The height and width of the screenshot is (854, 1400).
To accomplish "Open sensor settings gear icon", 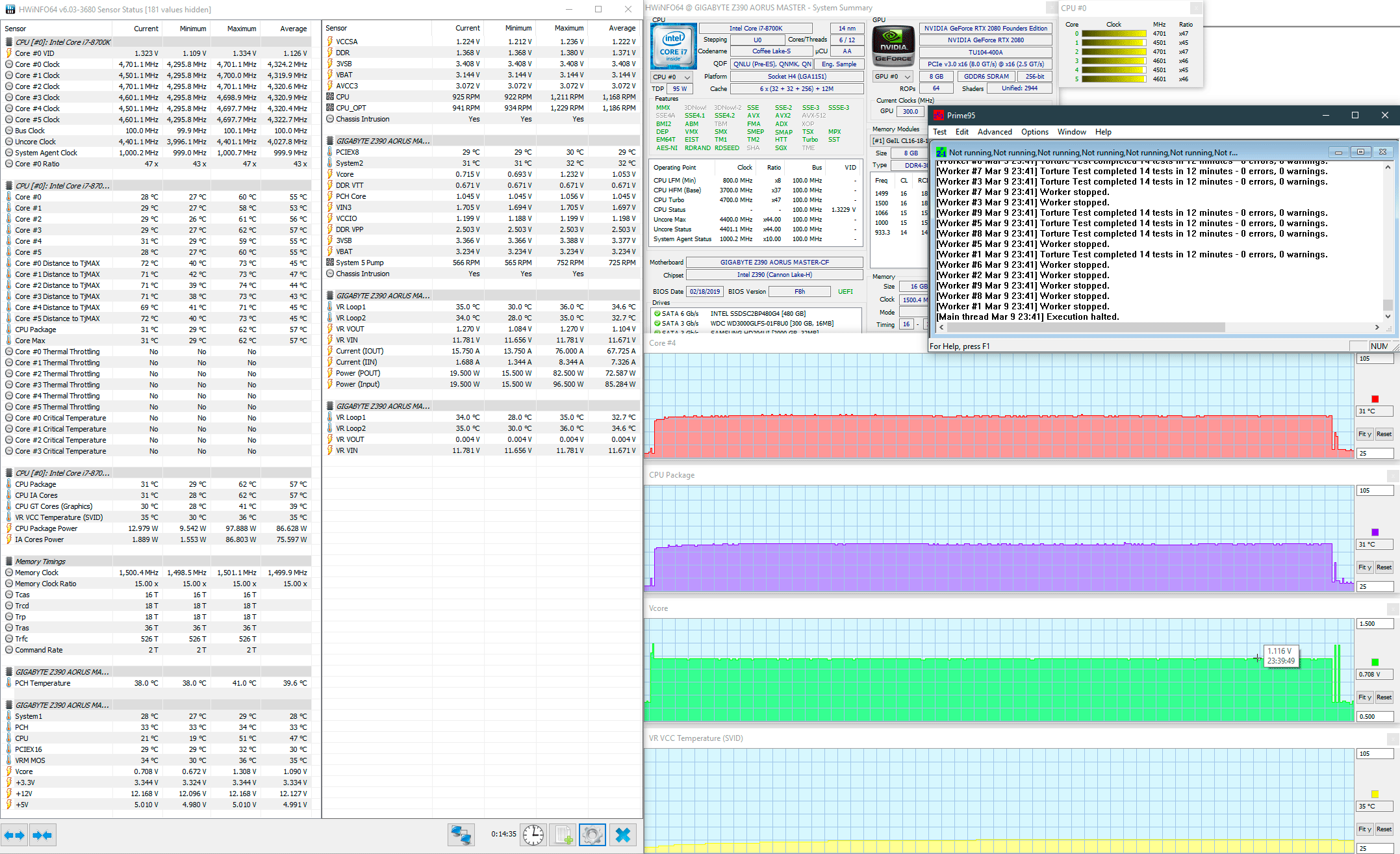I will (x=592, y=835).
